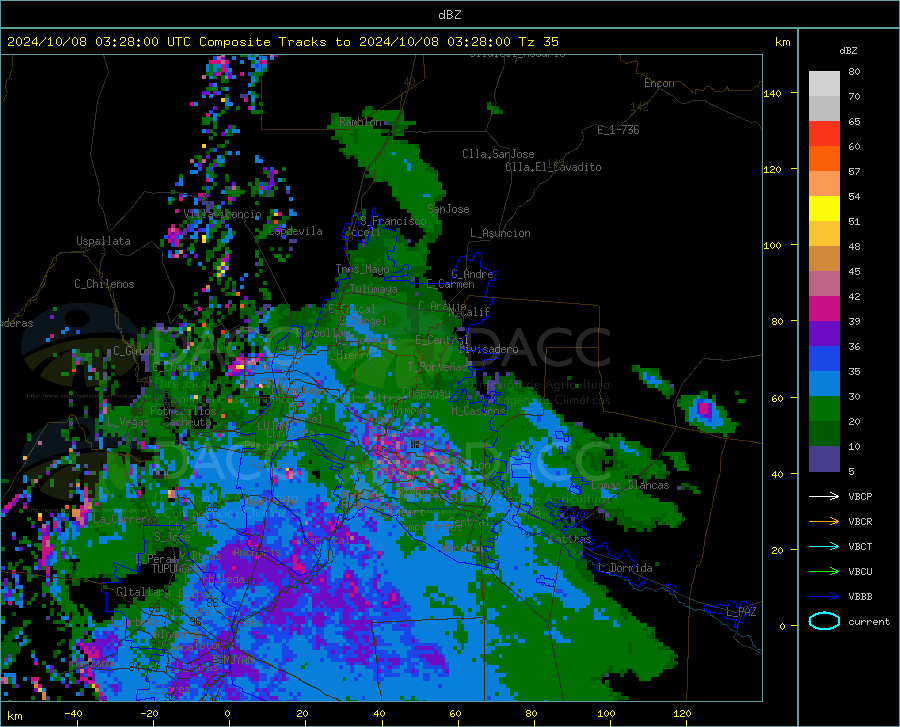This screenshot has width=900, height=727.
Task: Click the Encon place label
Action: tap(659, 83)
